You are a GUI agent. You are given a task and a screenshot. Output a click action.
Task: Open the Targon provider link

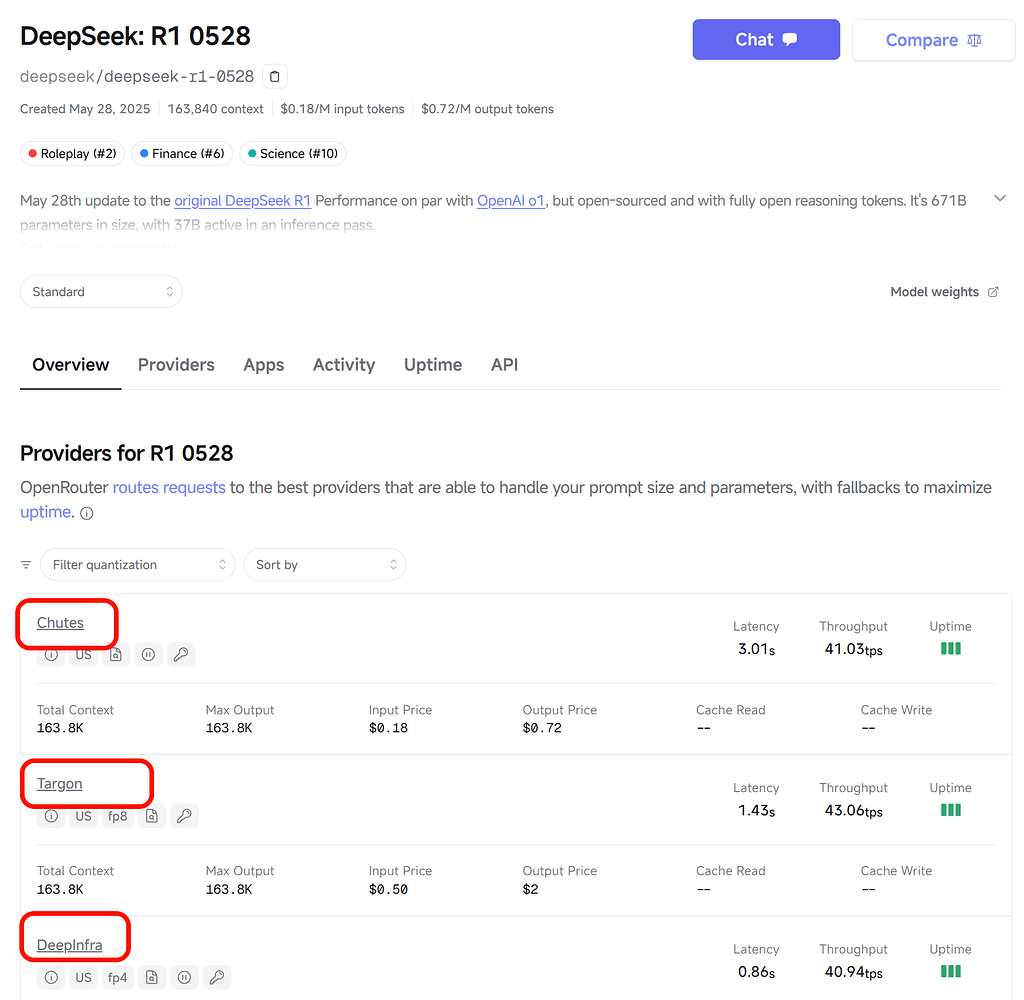point(59,784)
